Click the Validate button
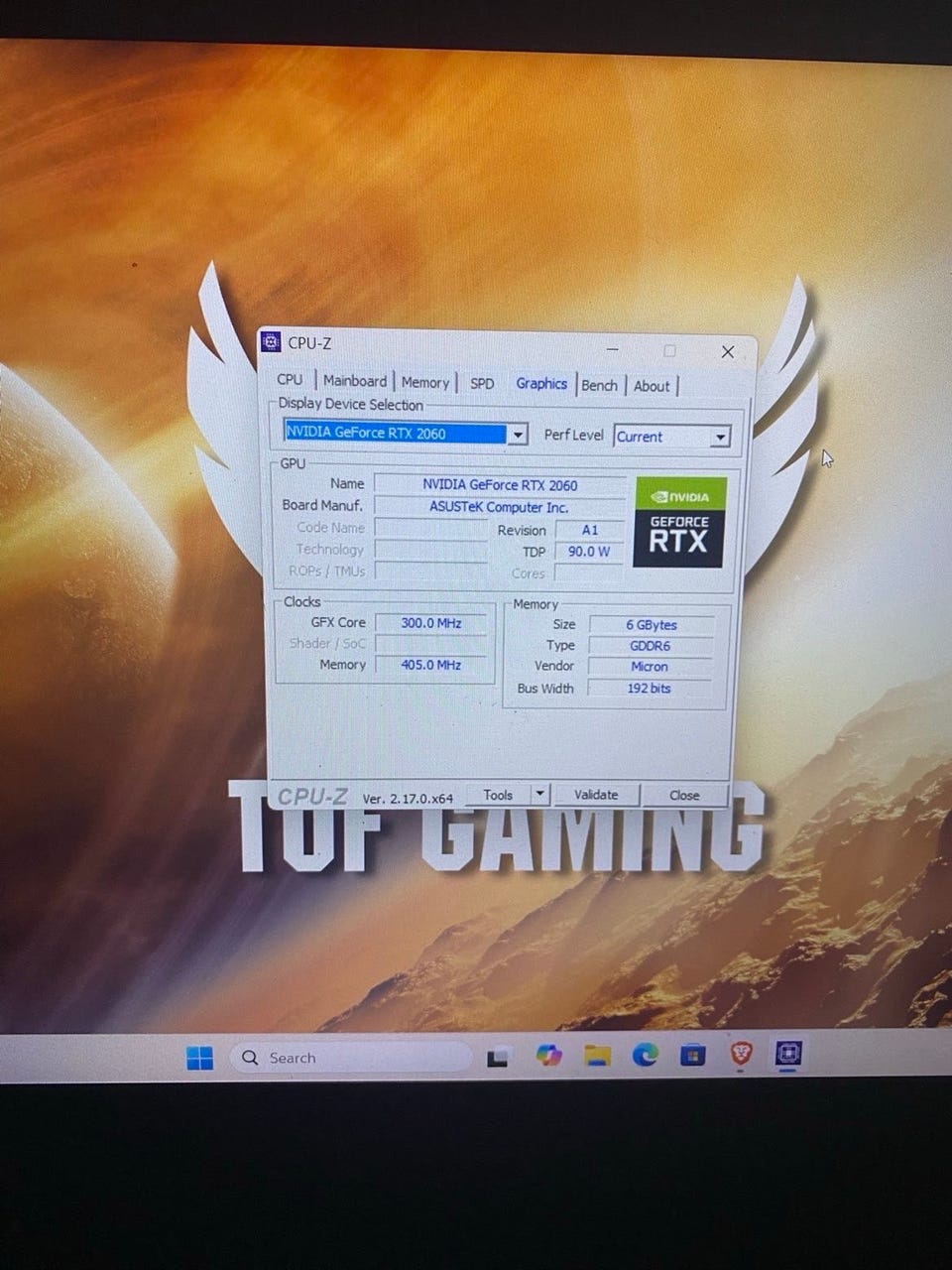This screenshot has height=1270, width=952. tap(596, 795)
